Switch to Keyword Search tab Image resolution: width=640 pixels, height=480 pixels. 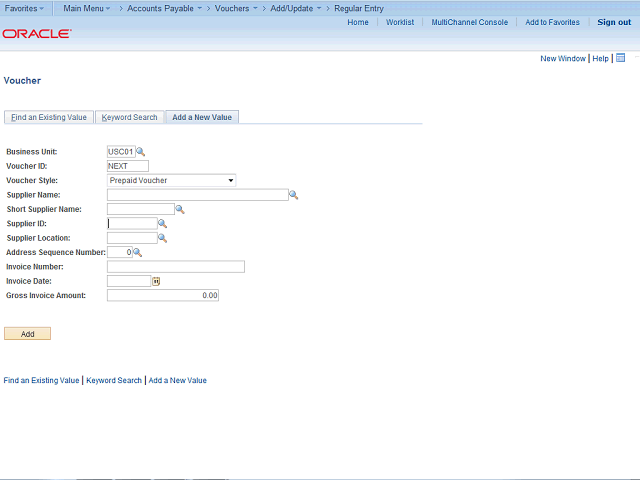point(129,117)
